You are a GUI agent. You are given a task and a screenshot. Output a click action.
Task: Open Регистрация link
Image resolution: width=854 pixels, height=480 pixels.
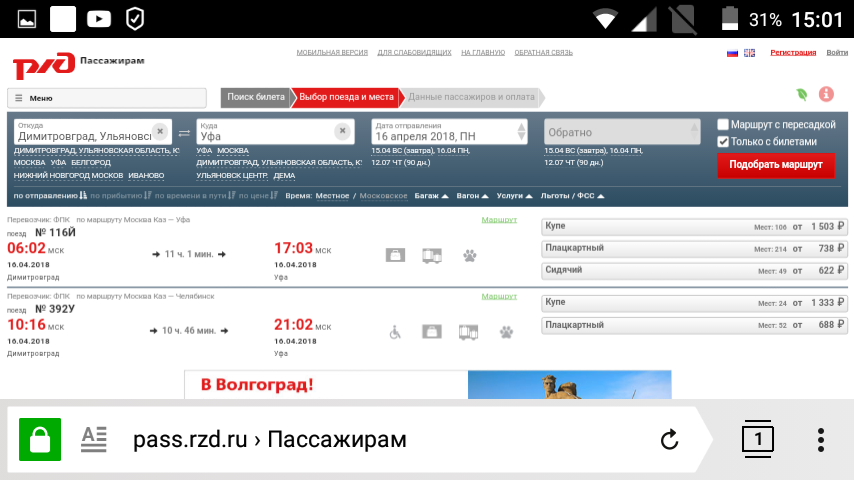pos(793,52)
